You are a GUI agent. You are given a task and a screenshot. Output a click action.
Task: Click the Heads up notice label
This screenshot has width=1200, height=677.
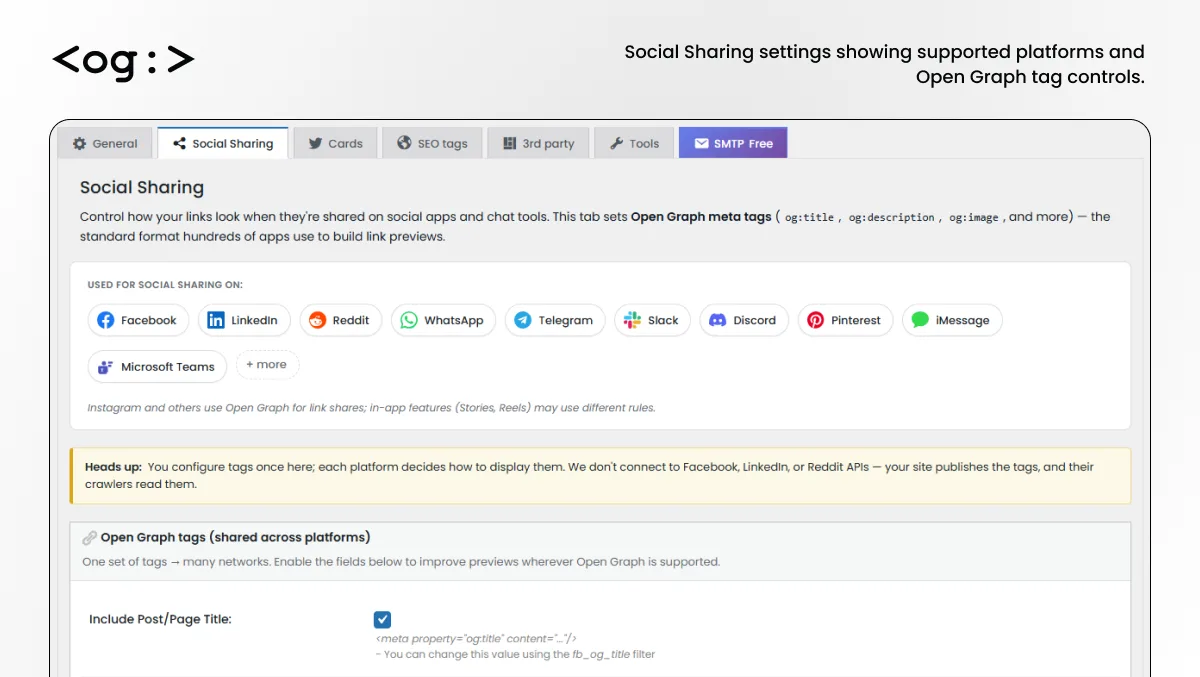click(113, 467)
